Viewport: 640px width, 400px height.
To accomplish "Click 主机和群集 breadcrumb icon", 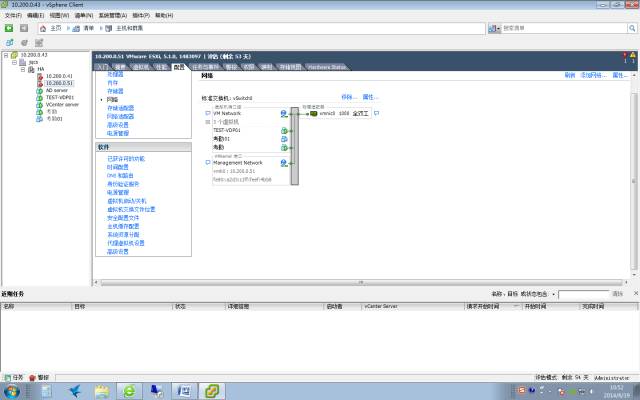I will click(x=109, y=28).
